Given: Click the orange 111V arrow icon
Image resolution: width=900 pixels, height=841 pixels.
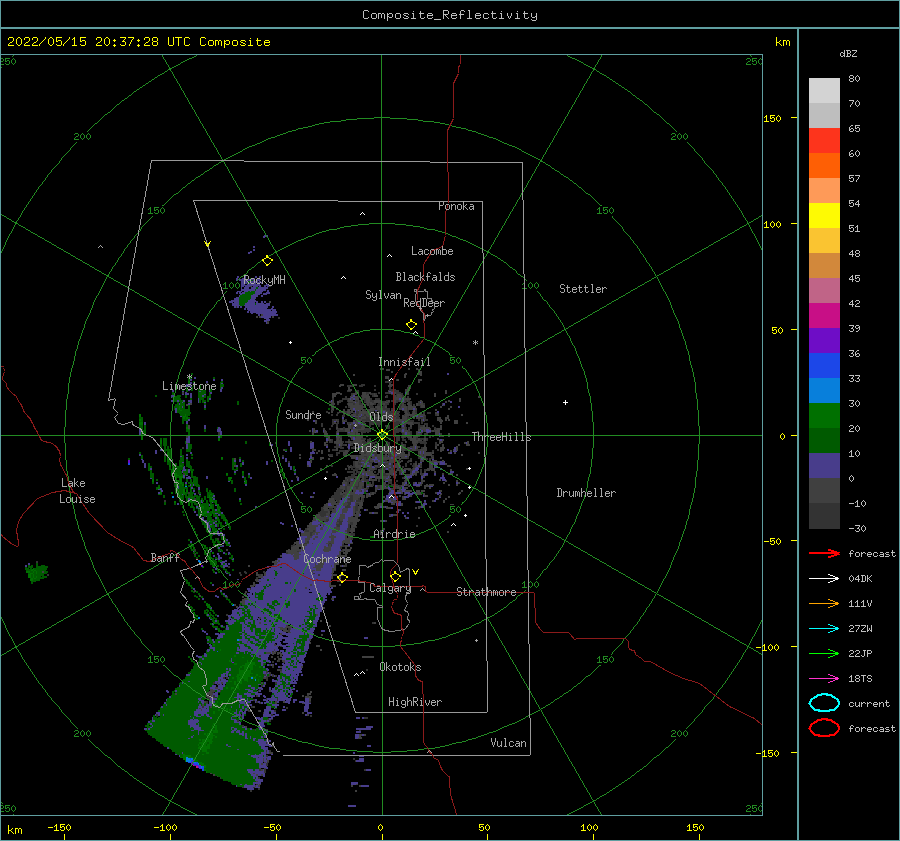Looking at the screenshot, I should click(x=824, y=603).
